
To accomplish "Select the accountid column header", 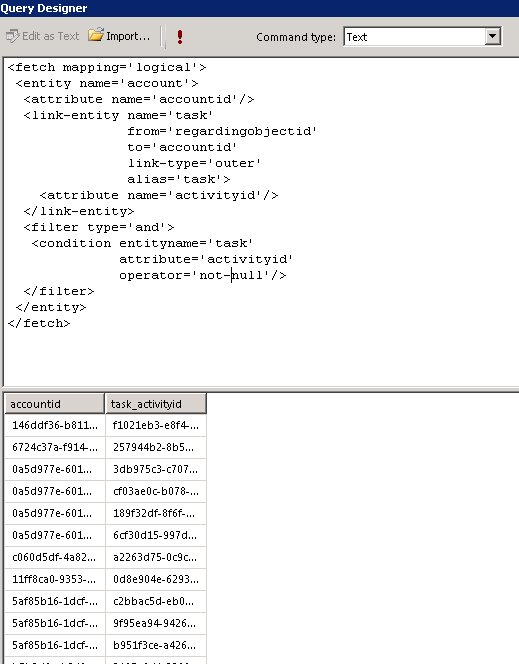I will 54,404.
